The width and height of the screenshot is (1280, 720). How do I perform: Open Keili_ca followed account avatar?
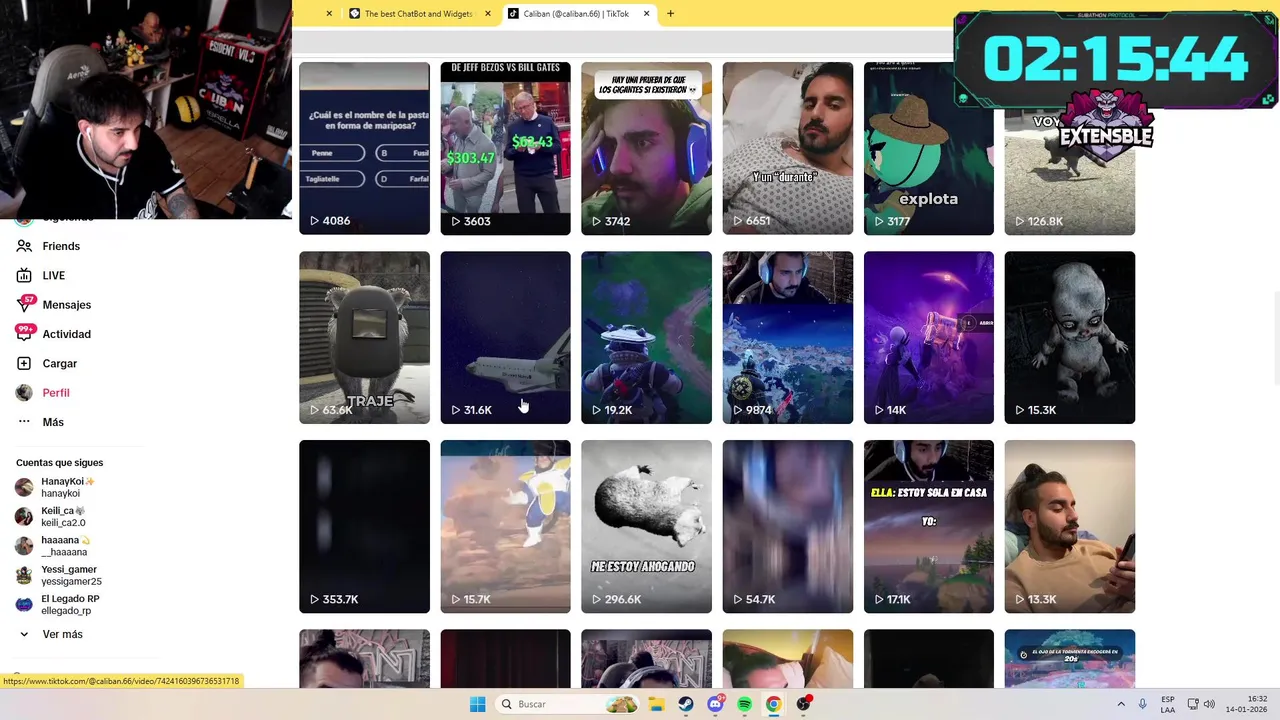coord(24,516)
